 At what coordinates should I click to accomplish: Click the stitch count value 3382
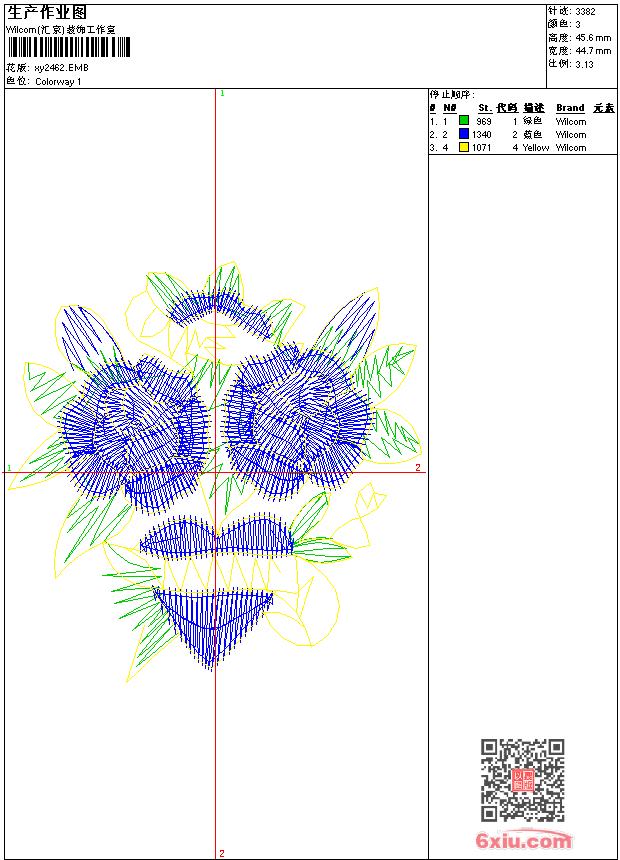[x=585, y=12]
